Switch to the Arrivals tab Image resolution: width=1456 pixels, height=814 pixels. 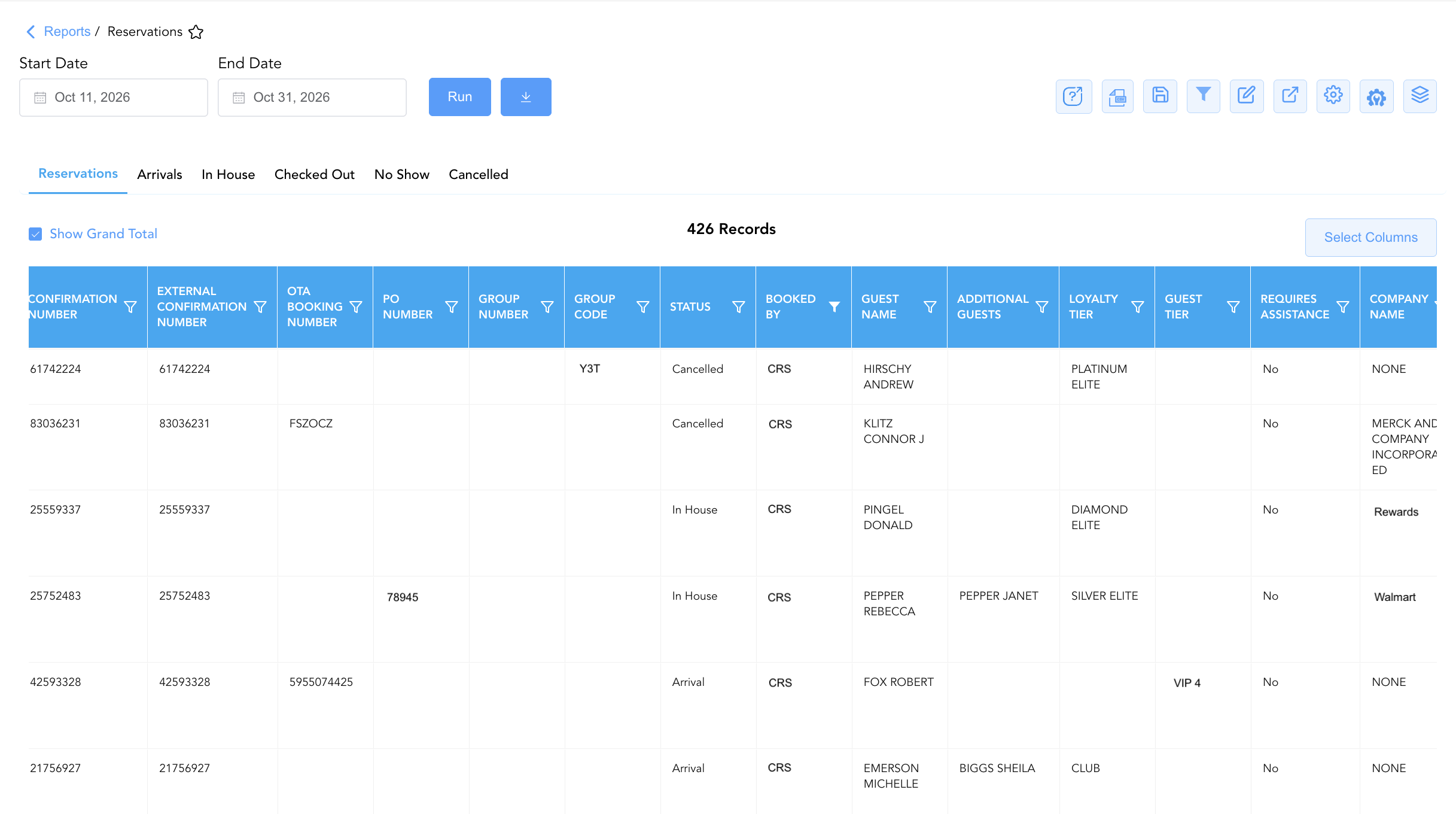tap(160, 175)
